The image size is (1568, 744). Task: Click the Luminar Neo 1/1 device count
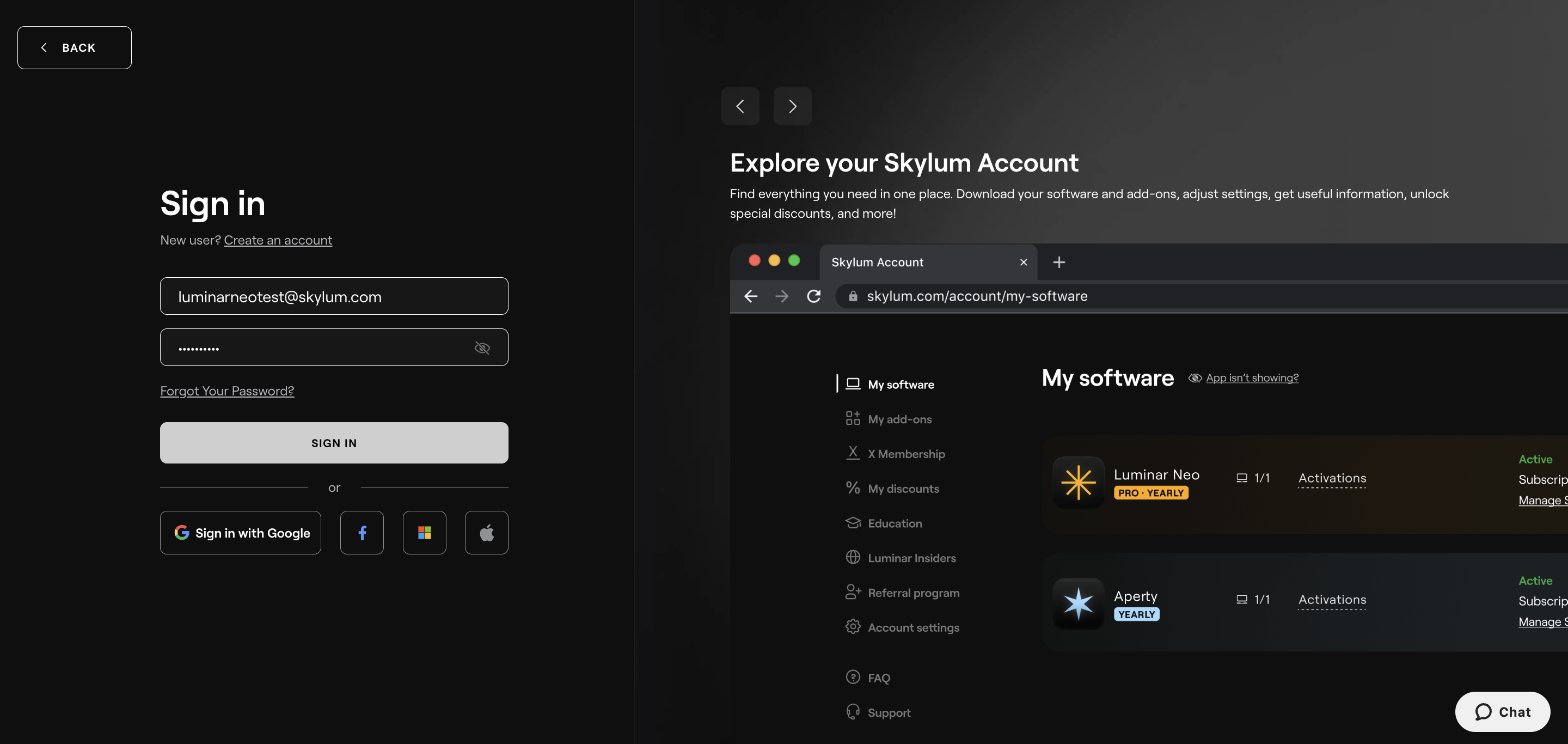point(1253,478)
